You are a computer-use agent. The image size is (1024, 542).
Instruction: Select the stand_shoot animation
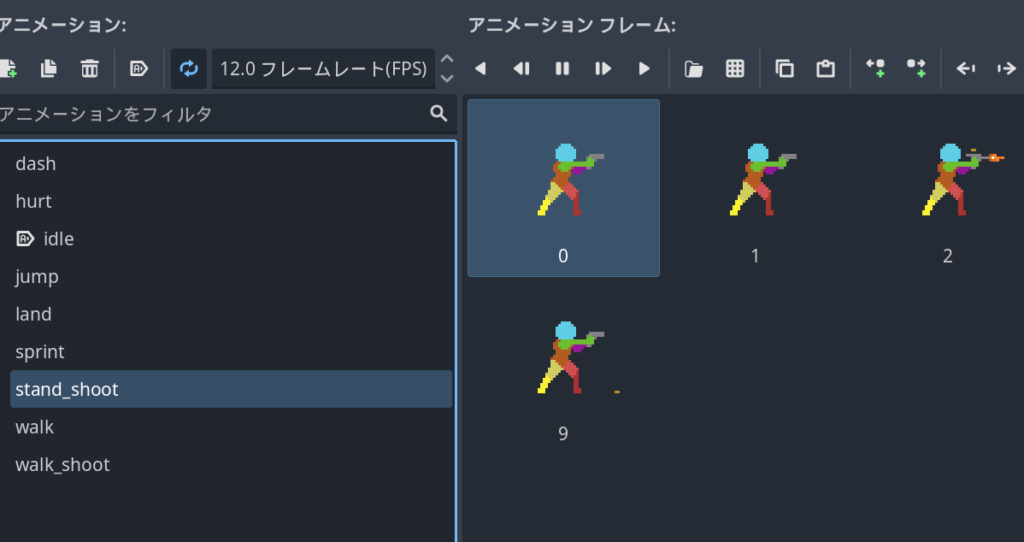231,389
